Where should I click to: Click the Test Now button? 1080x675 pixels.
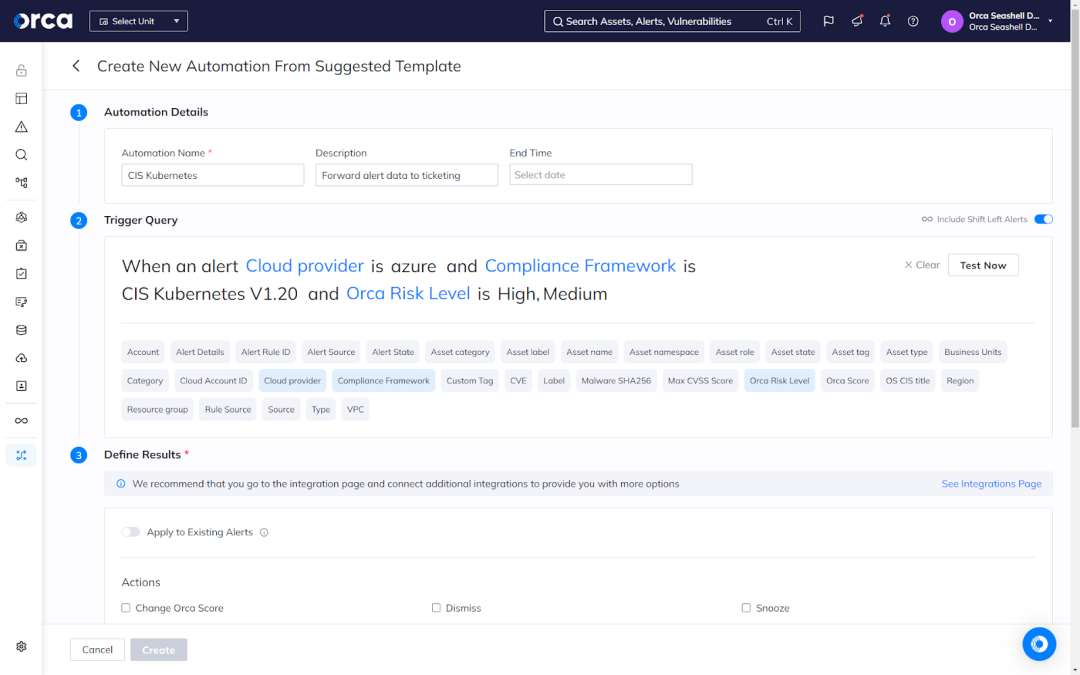click(x=983, y=265)
